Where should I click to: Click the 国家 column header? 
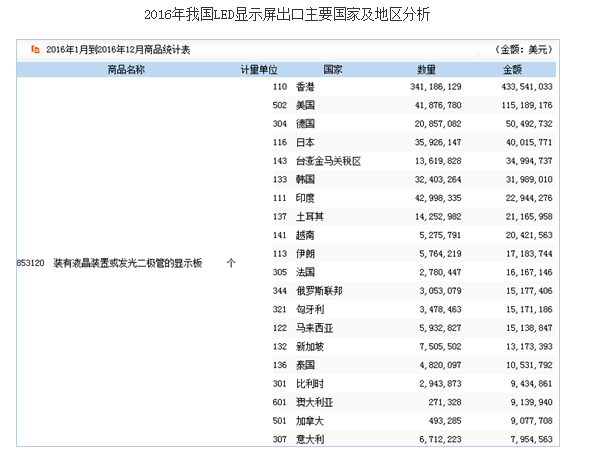333,70
